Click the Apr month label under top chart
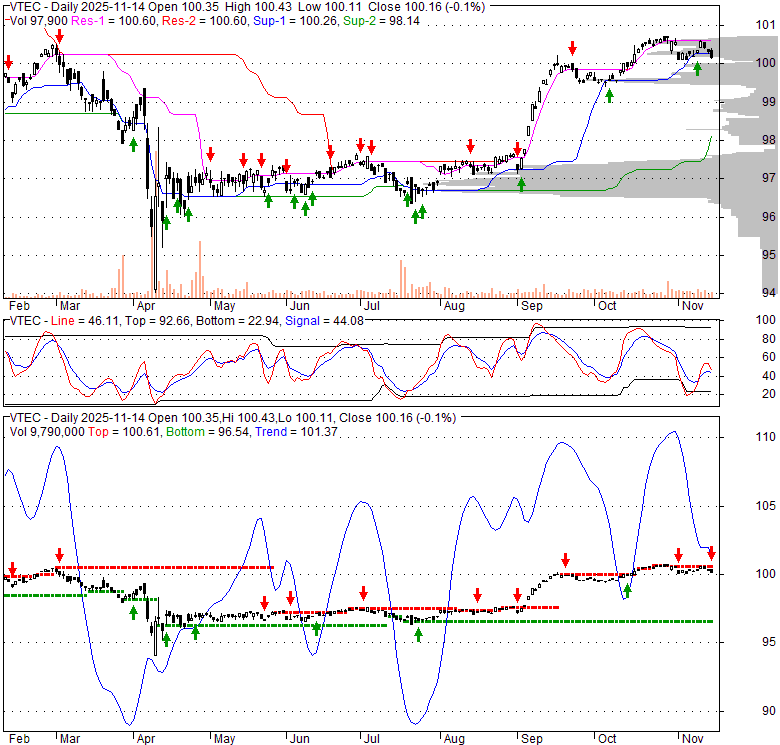Image resolution: width=780 pixels, height=745 pixels. click(146, 303)
